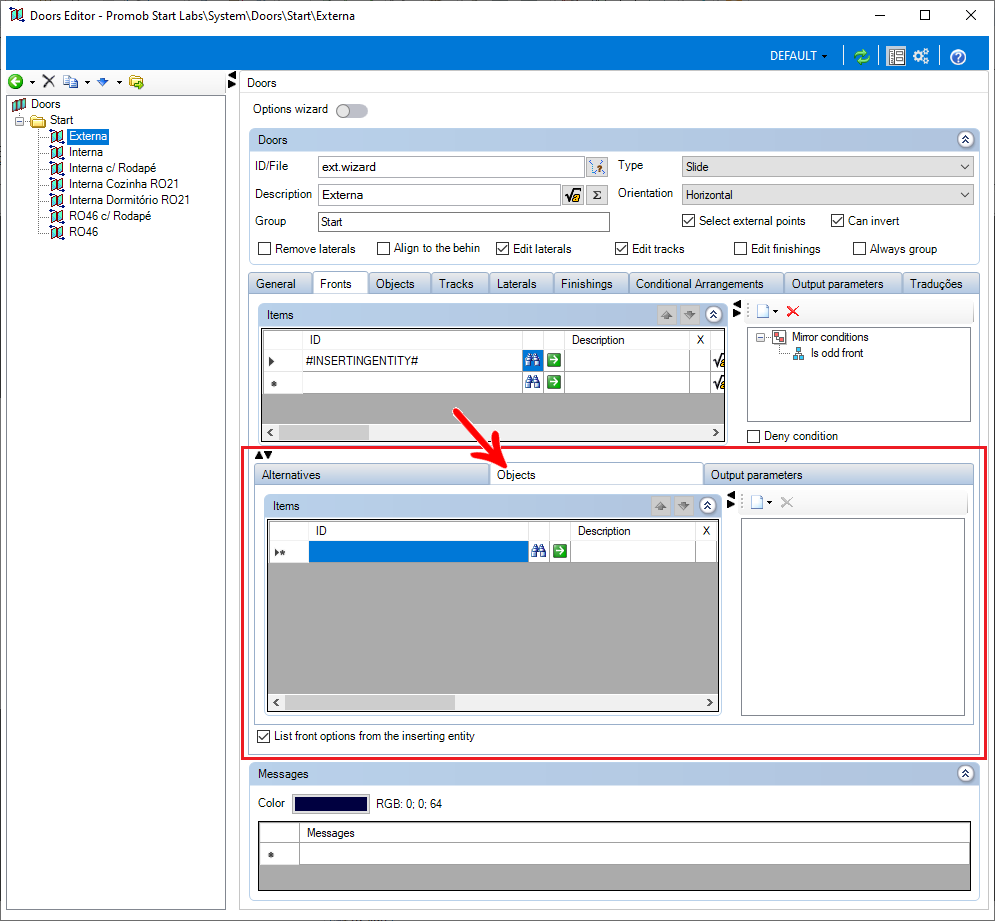This screenshot has width=995, height=921.
Task: Collapse the lower Items panel
Action: pyautogui.click(x=708, y=506)
